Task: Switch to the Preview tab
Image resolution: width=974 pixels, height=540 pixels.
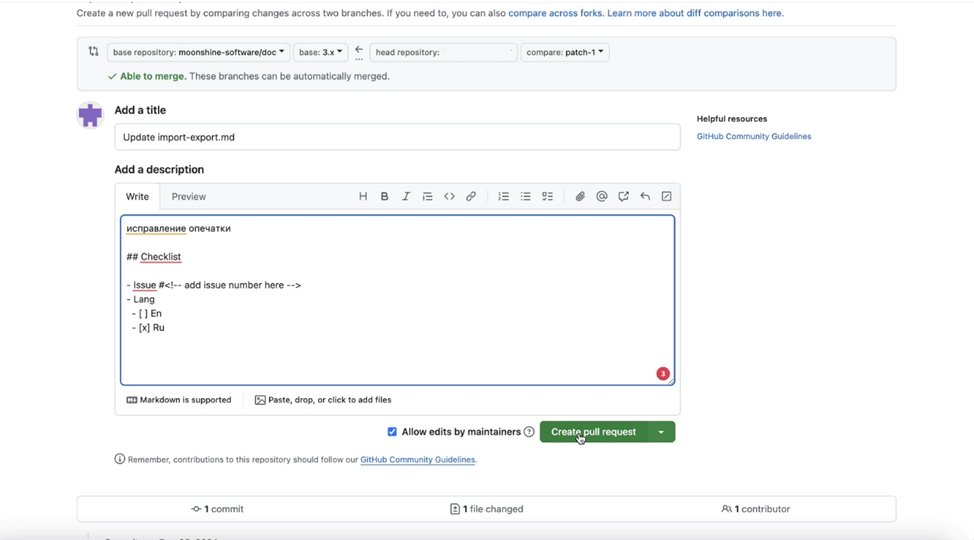Action: 189,196
